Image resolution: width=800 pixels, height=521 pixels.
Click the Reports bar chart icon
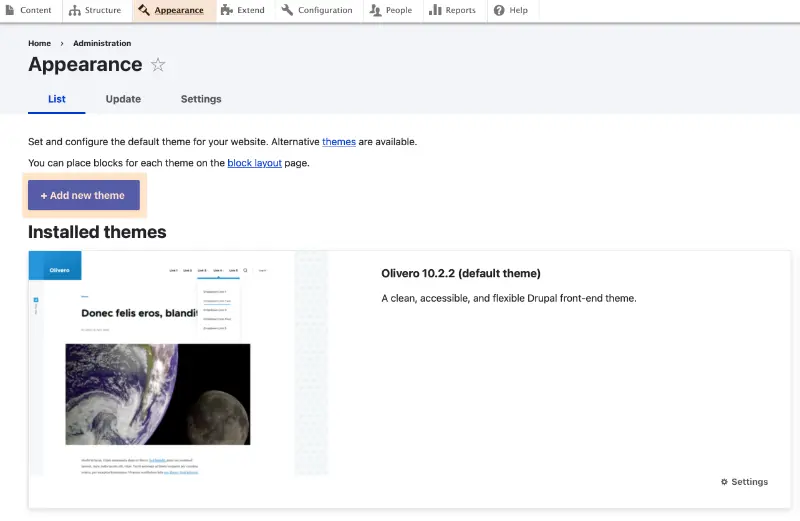pos(435,10)
